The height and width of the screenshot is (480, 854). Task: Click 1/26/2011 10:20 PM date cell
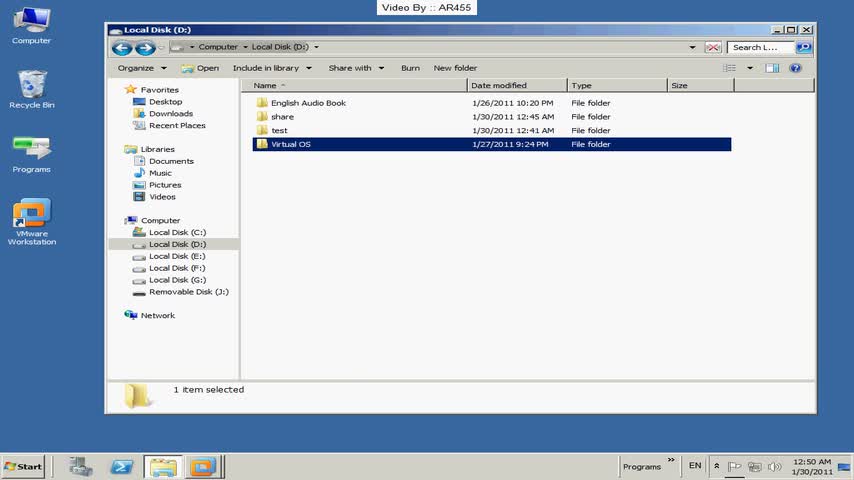[513, 103]
